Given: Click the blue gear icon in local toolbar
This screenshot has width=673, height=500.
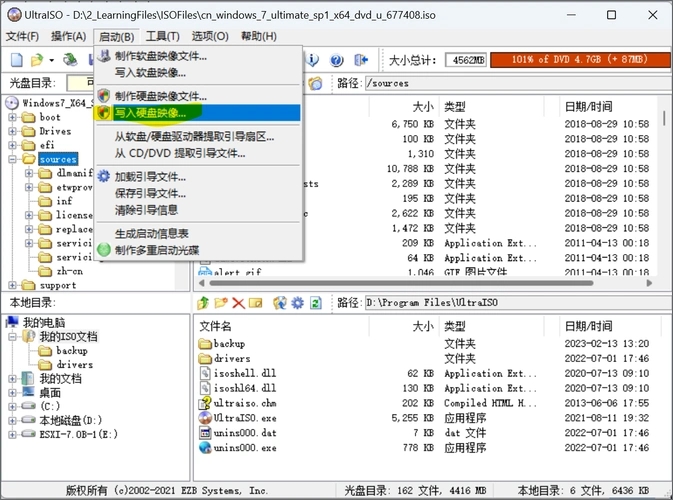Looking at the screenshot, I should (x=297, y=303).
